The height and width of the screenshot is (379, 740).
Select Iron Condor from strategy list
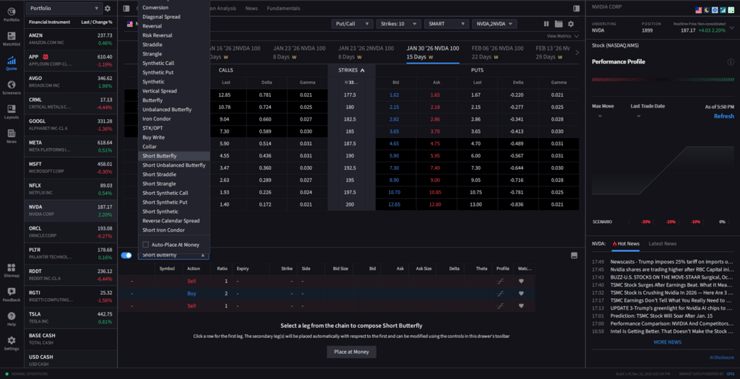click(x=157, y=119)
